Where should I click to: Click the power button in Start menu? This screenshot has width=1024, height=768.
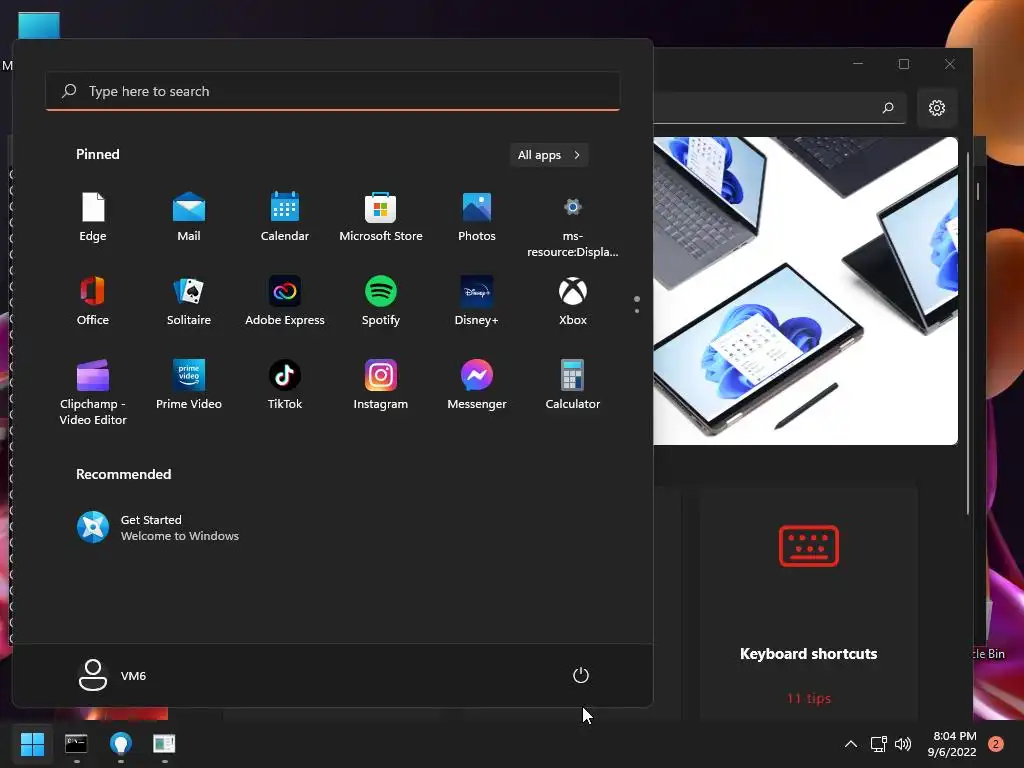[581, 675]
